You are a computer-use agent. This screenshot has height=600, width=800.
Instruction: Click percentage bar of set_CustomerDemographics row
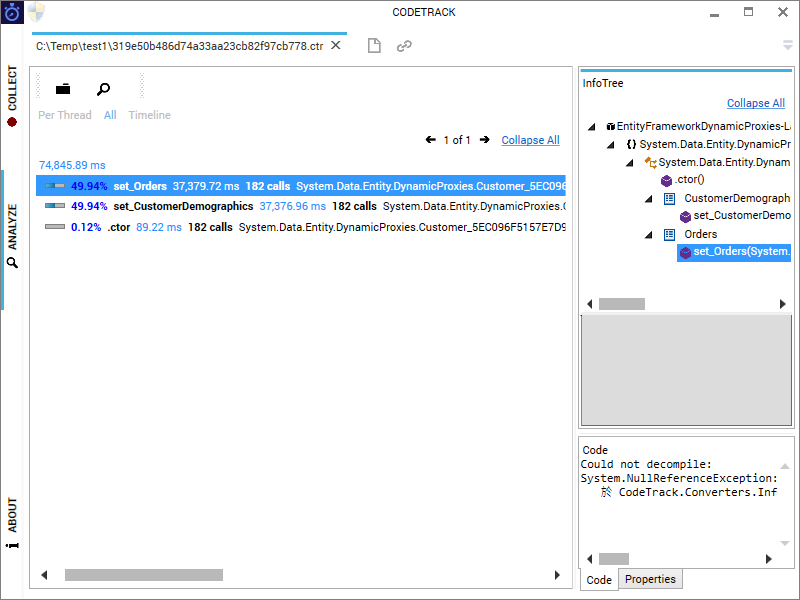(x=55, y=206)
